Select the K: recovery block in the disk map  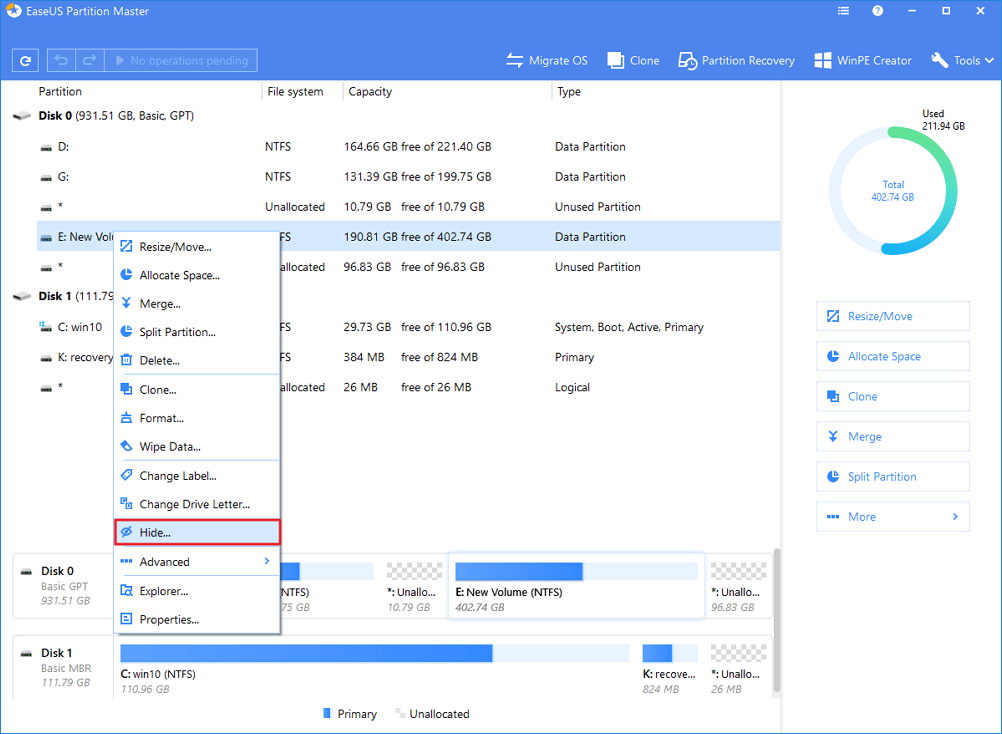(670, 668)
